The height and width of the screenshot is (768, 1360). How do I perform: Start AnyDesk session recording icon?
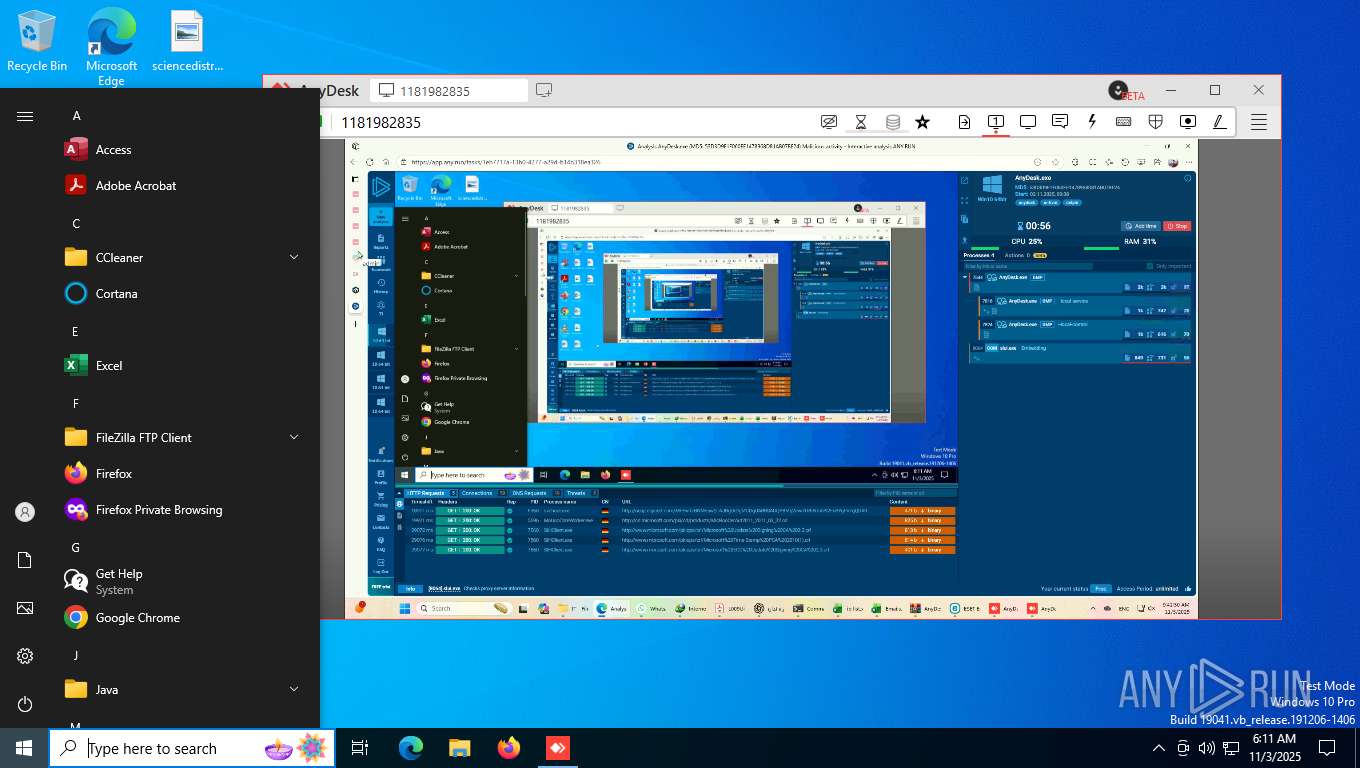coord(1188,122)
